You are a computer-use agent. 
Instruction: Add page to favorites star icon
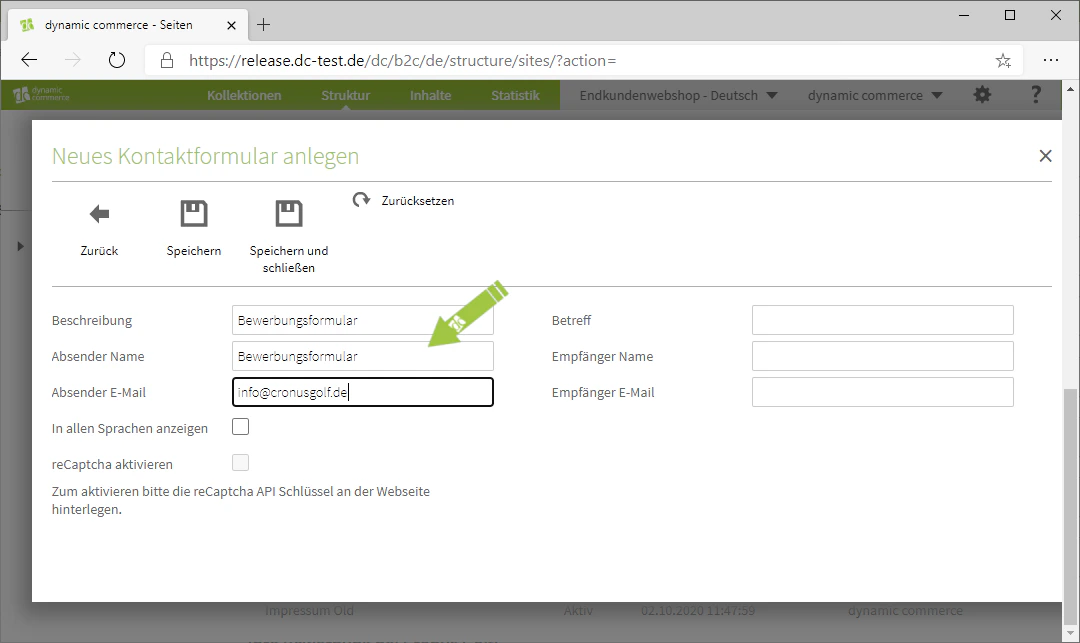pos(1003,61)
